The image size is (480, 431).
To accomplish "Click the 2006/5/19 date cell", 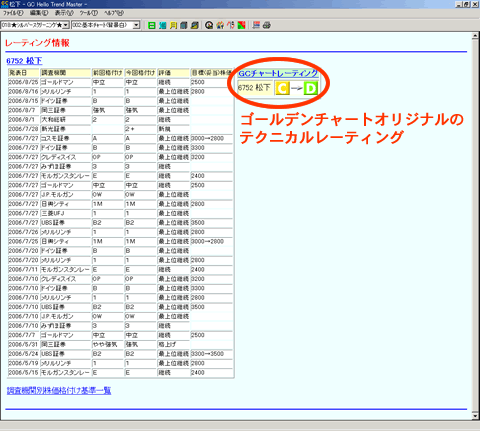I will pos(23,363).
